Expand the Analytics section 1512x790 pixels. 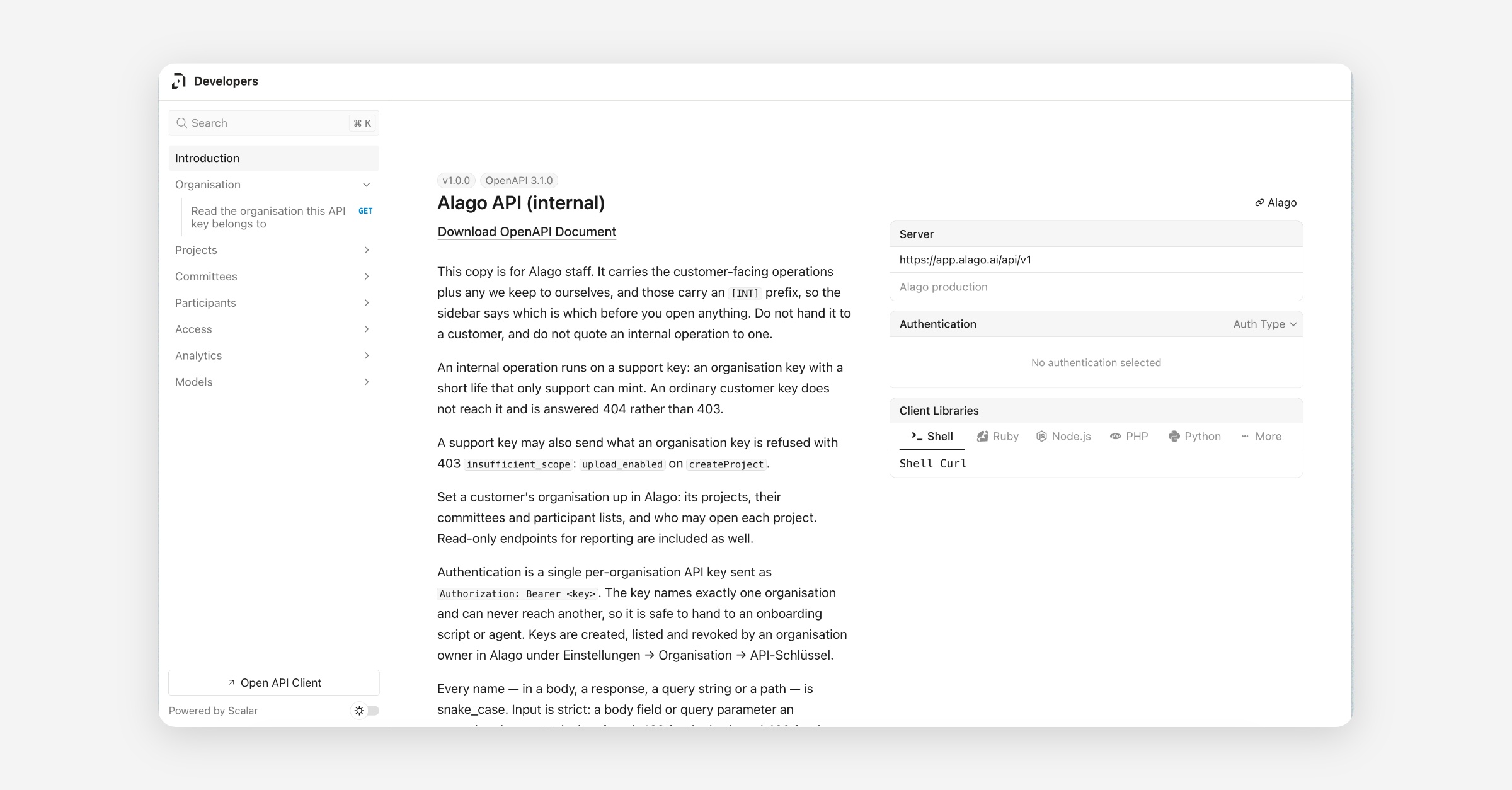pos(273,356)
